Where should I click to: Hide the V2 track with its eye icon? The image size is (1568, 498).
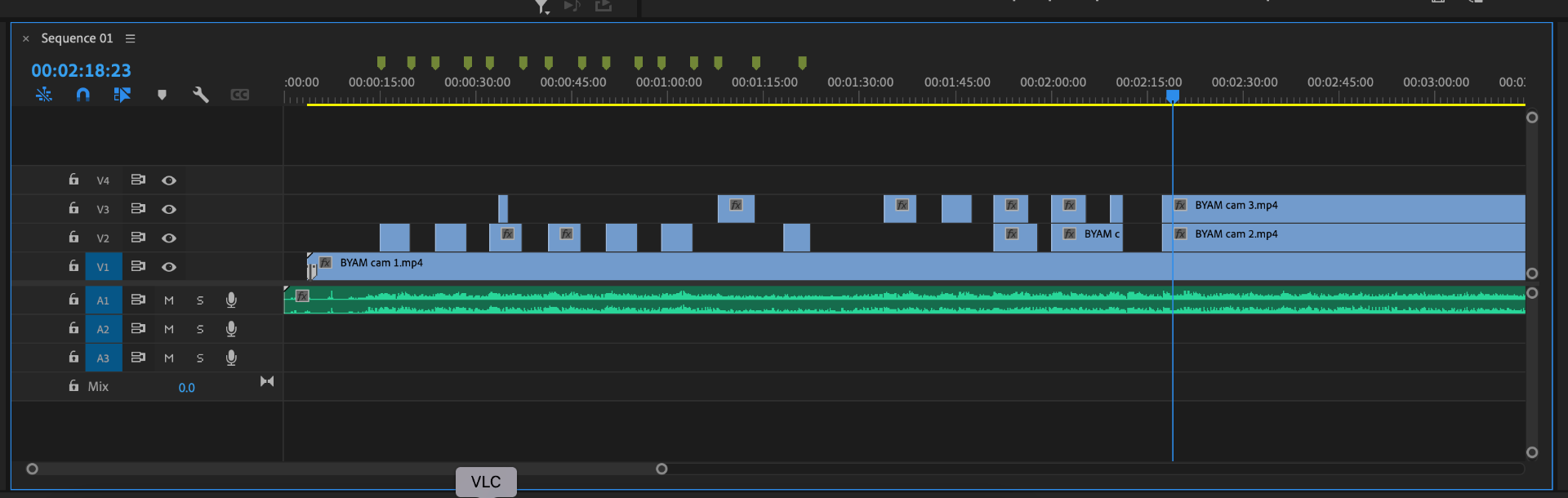[169, 238]
